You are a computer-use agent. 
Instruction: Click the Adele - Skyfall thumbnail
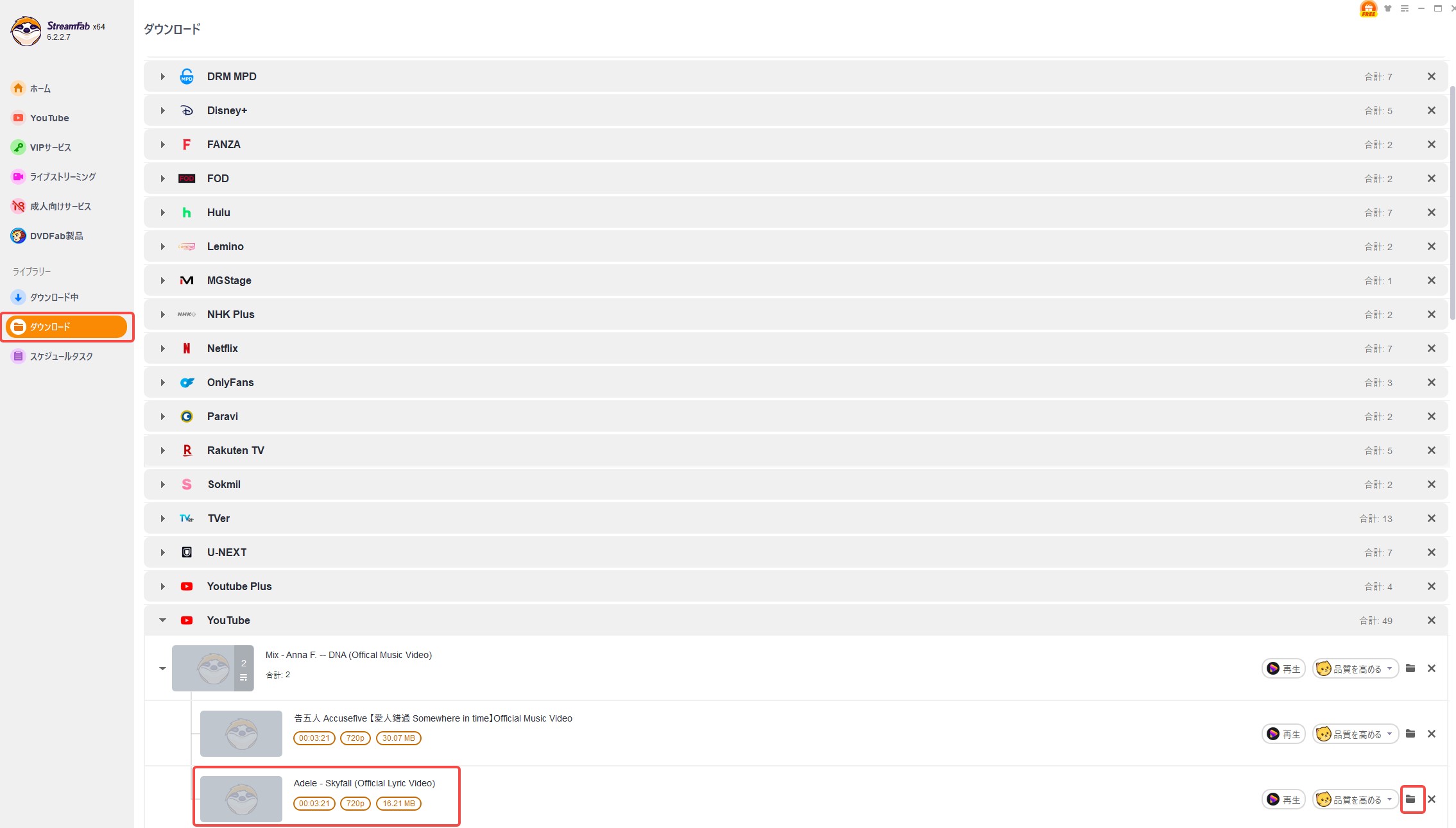tap(241, 799)
